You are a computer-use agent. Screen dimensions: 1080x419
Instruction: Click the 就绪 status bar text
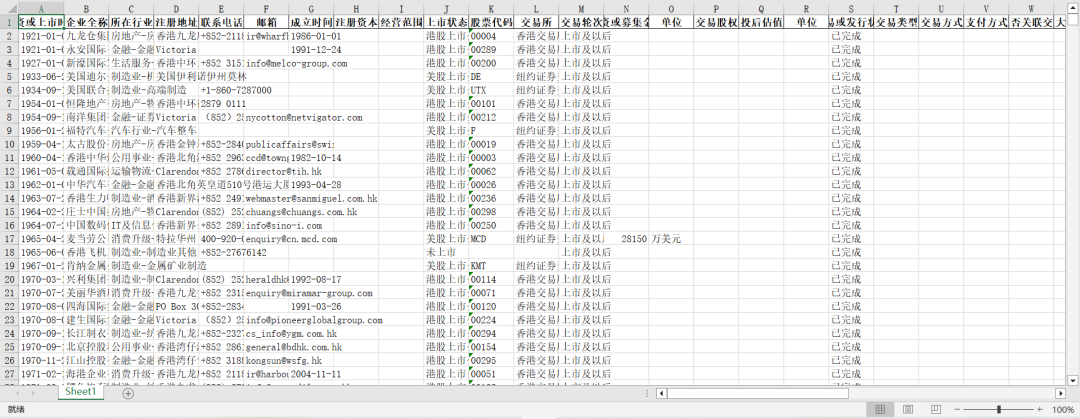pyautogui.click(x=16, y=409)
